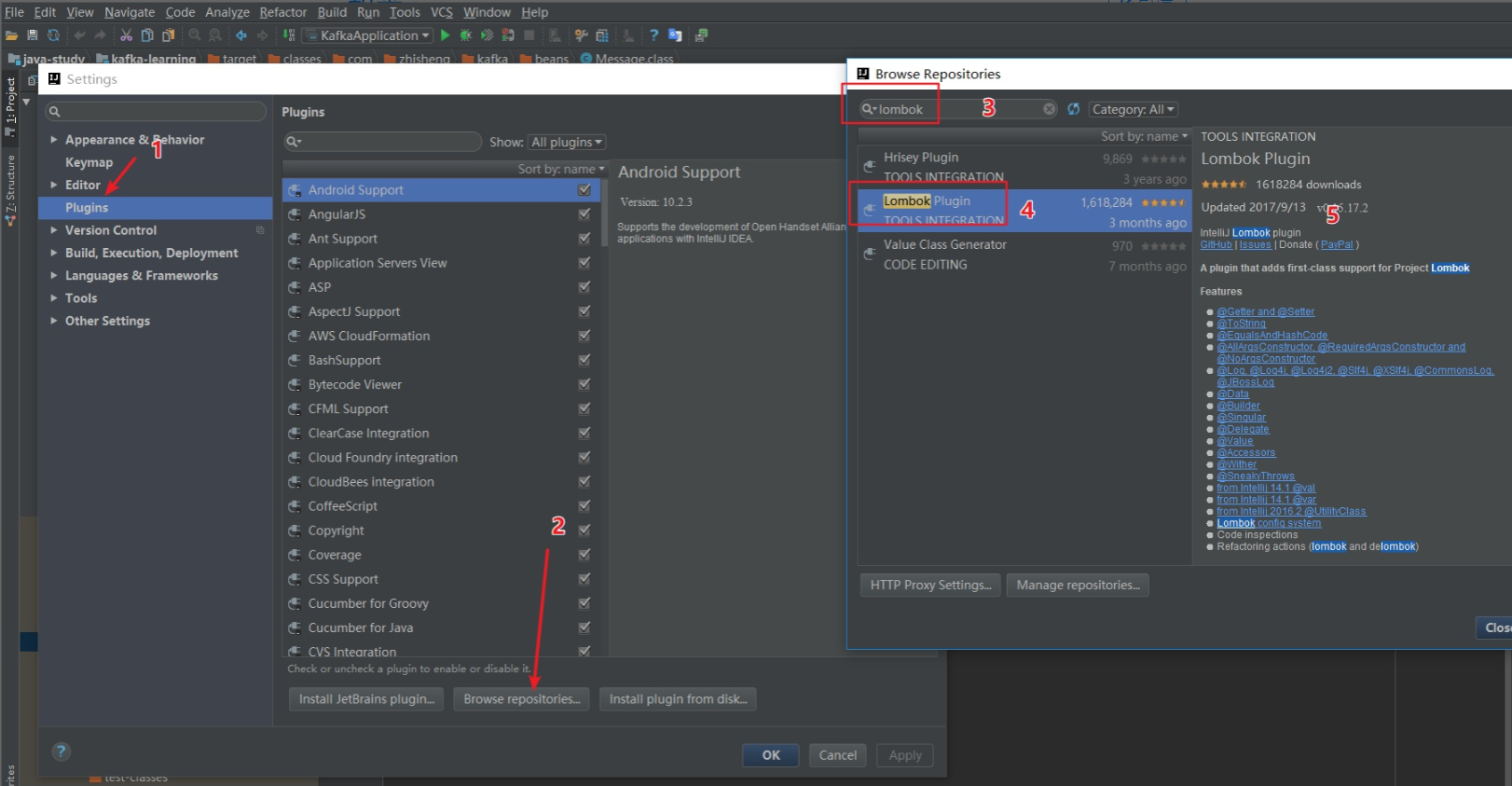Image resolution: width=1512 pixels, height=786 pixels.
Task: Select Lombok Plugin in repository results
Action: point(1024,212)
